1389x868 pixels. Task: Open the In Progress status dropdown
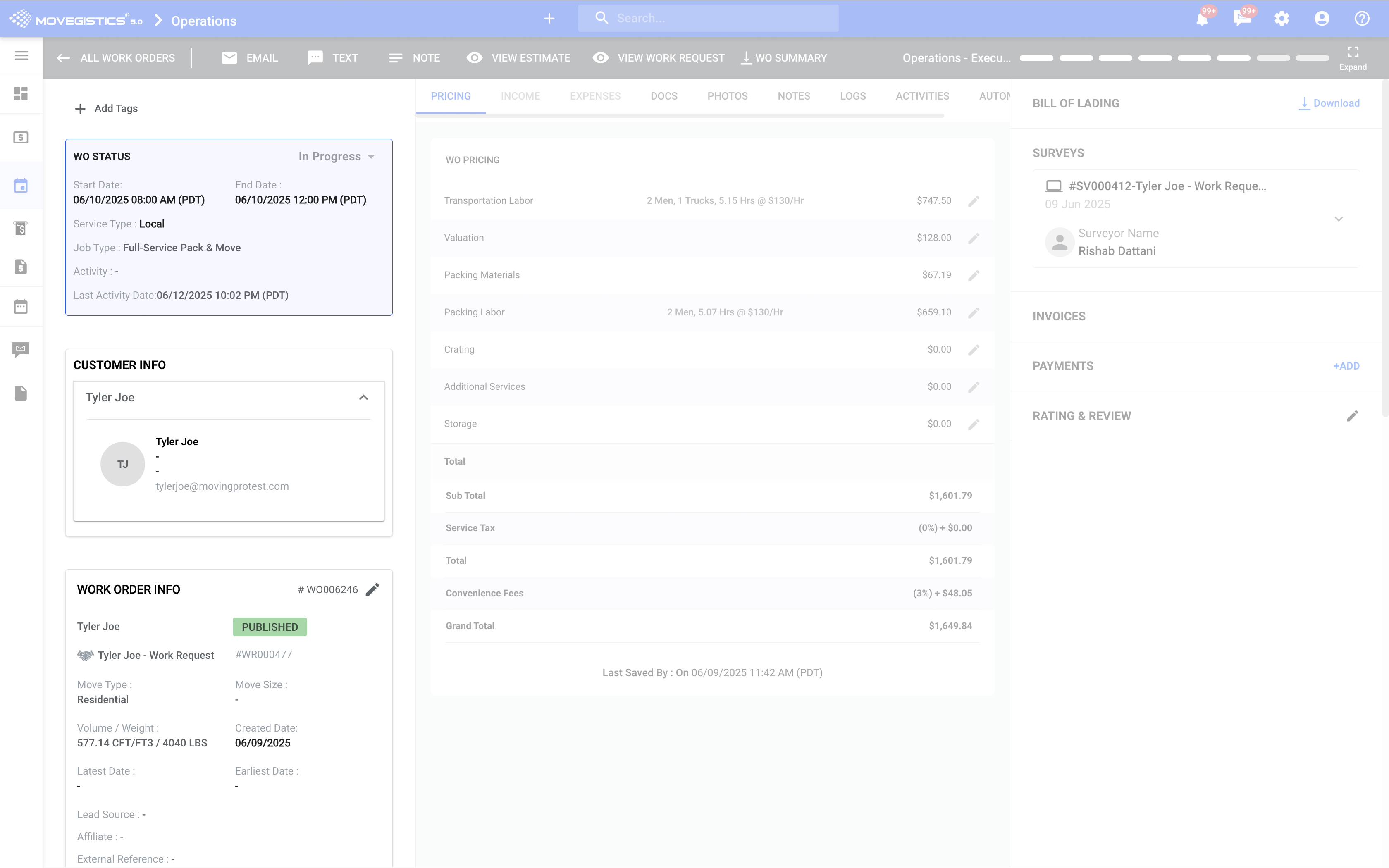pos(337,157)
